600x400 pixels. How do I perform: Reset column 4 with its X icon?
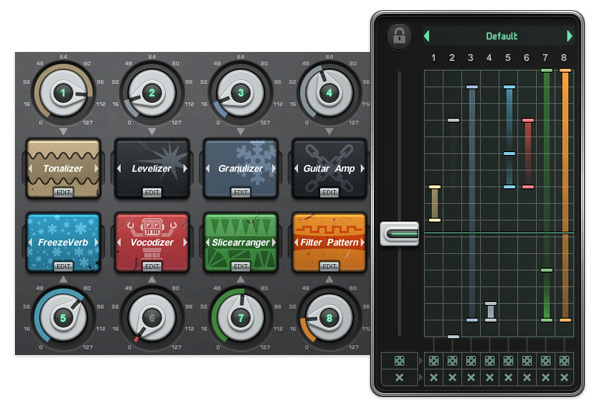(x=489, y=377)
